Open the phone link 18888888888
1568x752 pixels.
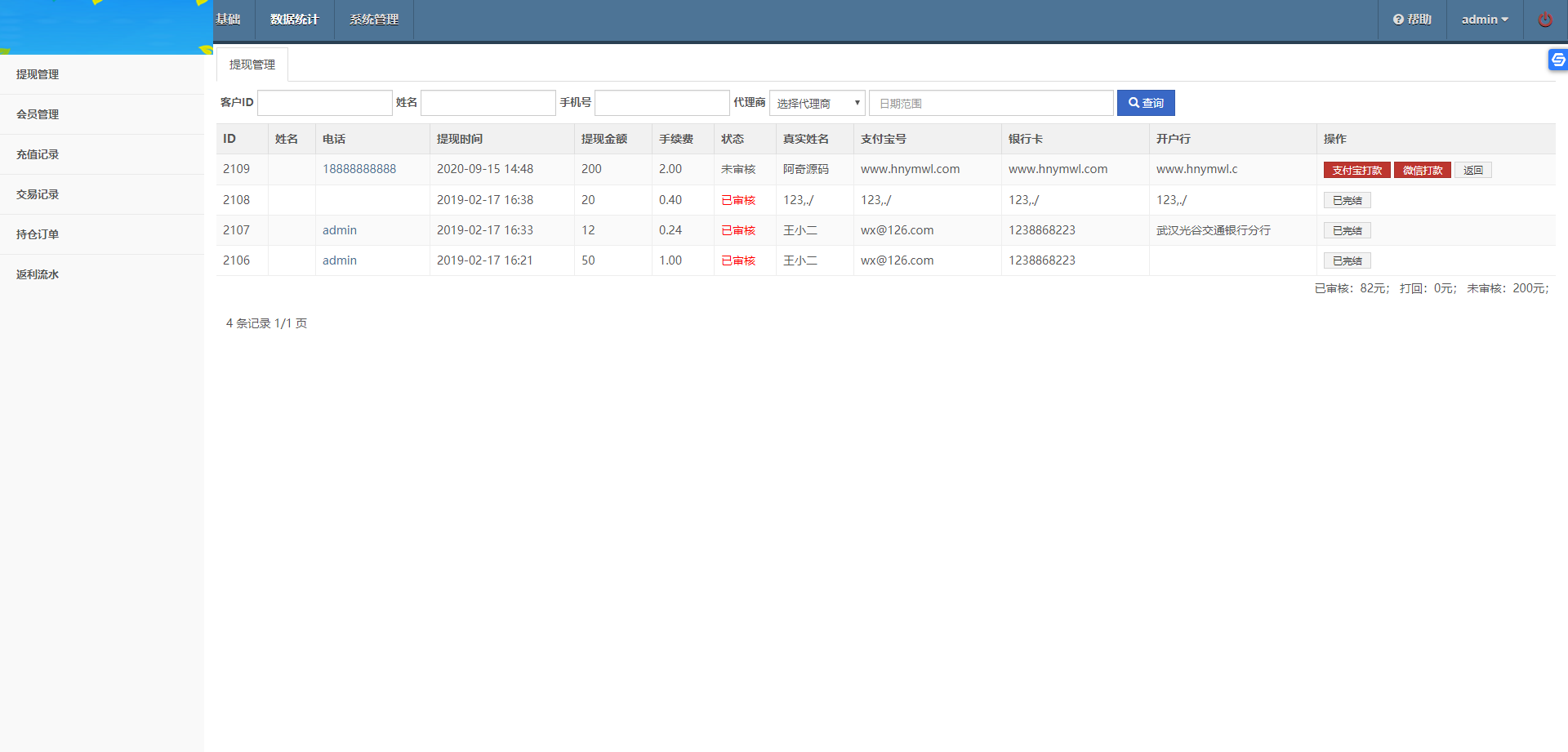pos(359,169)
